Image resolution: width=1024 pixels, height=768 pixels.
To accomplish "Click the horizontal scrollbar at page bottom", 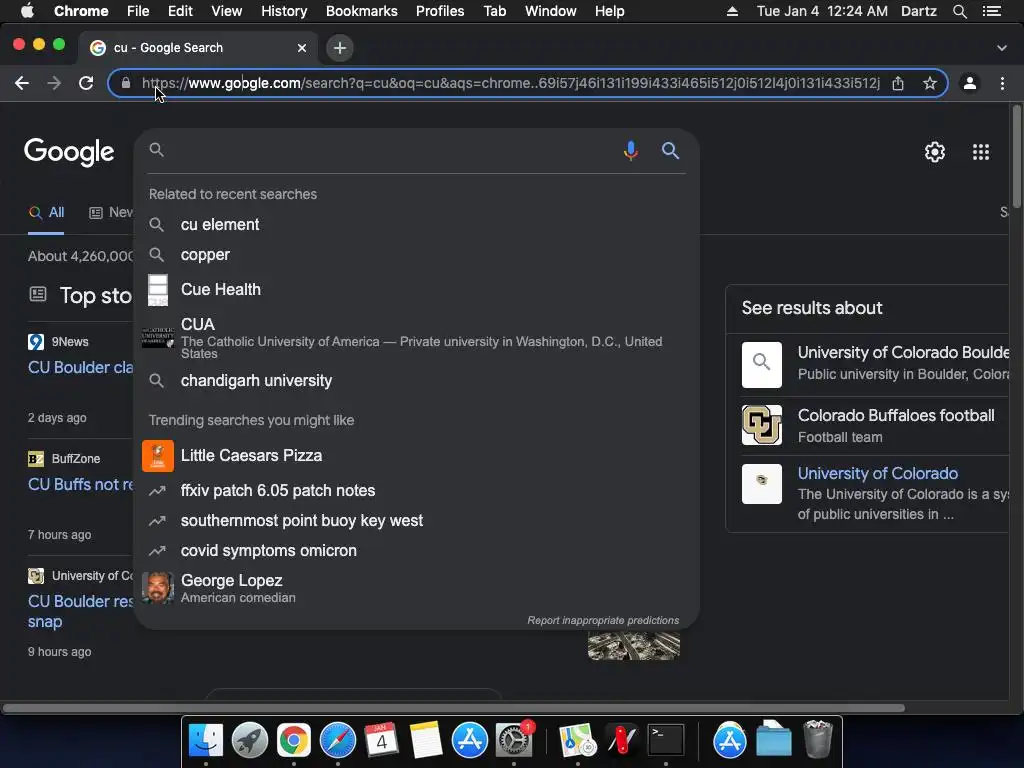I will [x=453, y=708].
